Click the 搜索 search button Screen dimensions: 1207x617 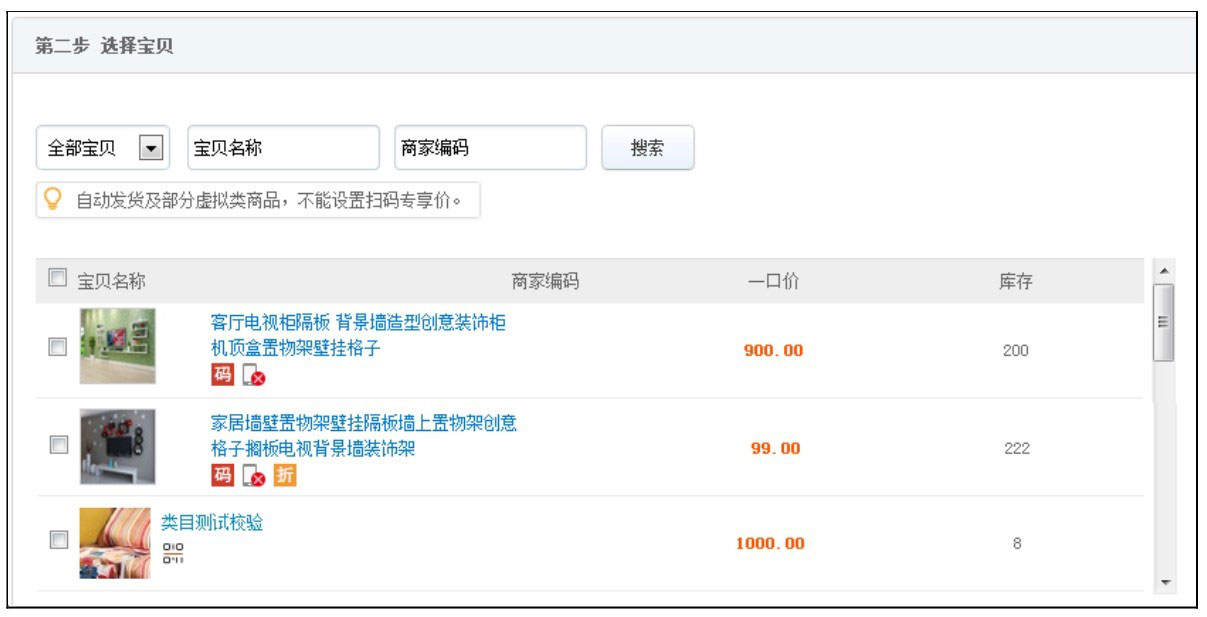pos(648,147)
